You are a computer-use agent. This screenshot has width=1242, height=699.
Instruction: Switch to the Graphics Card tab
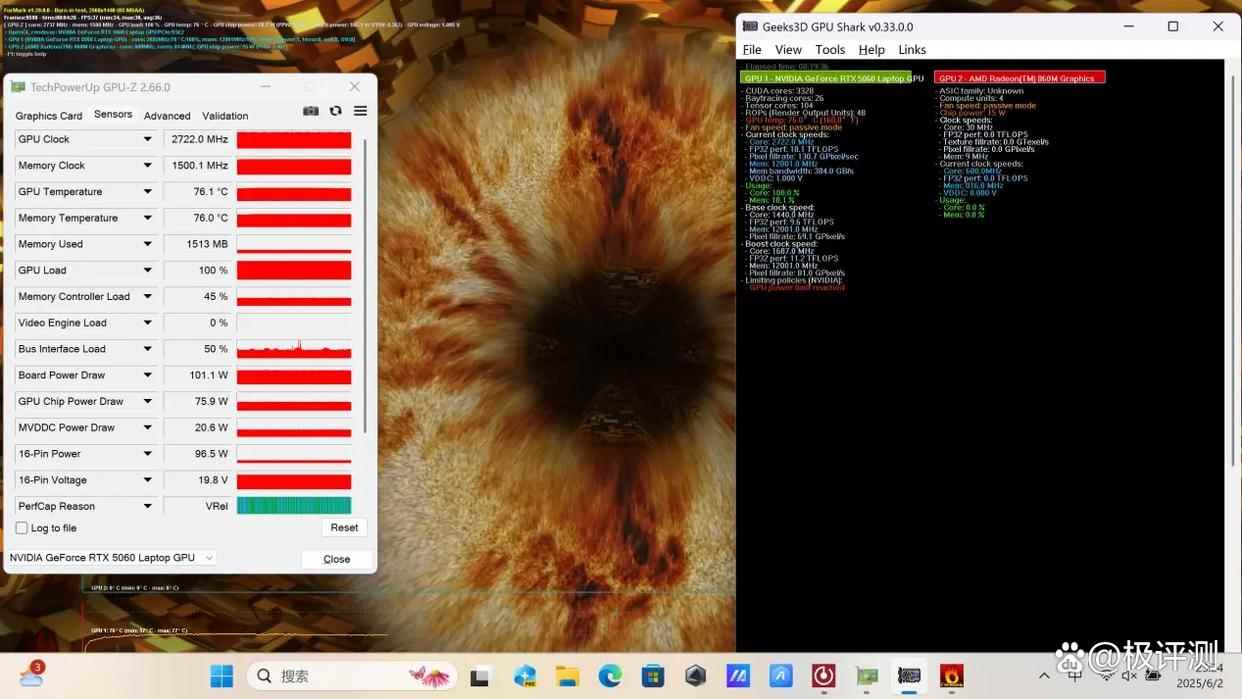(x=49, y=116)
